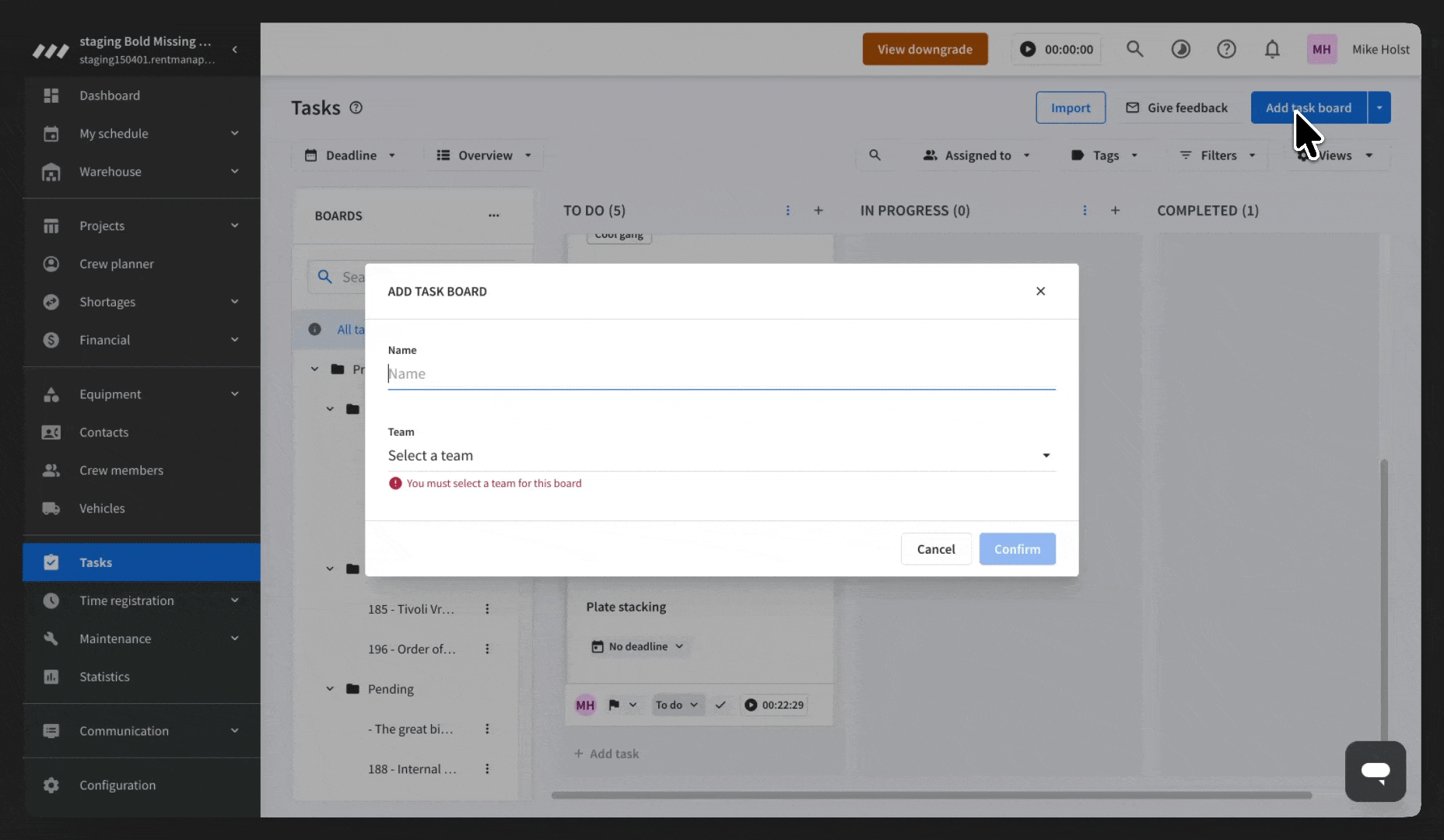Open options for 196 - Order board
1444x840 pixels.
(x=487, y=649)
